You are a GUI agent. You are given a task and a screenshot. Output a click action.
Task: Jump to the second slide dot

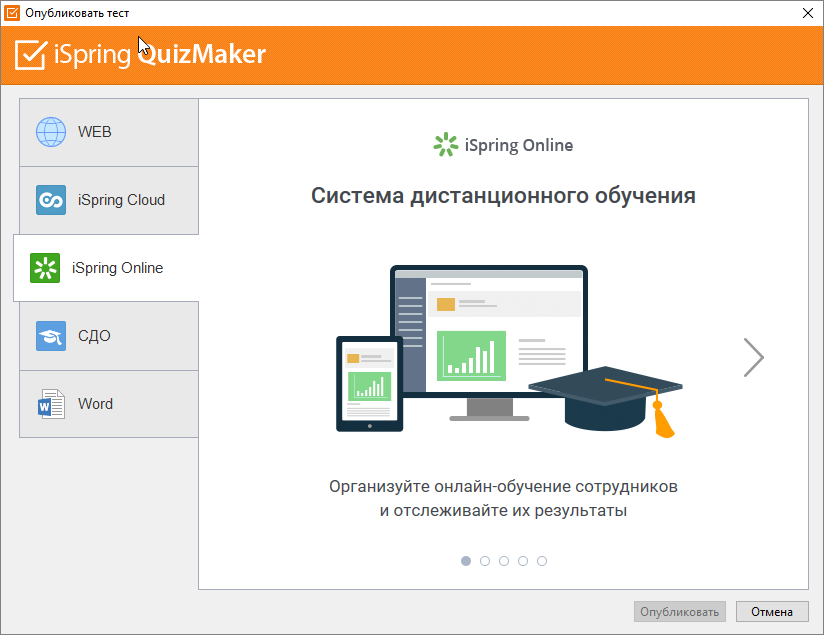click(485, 561)
